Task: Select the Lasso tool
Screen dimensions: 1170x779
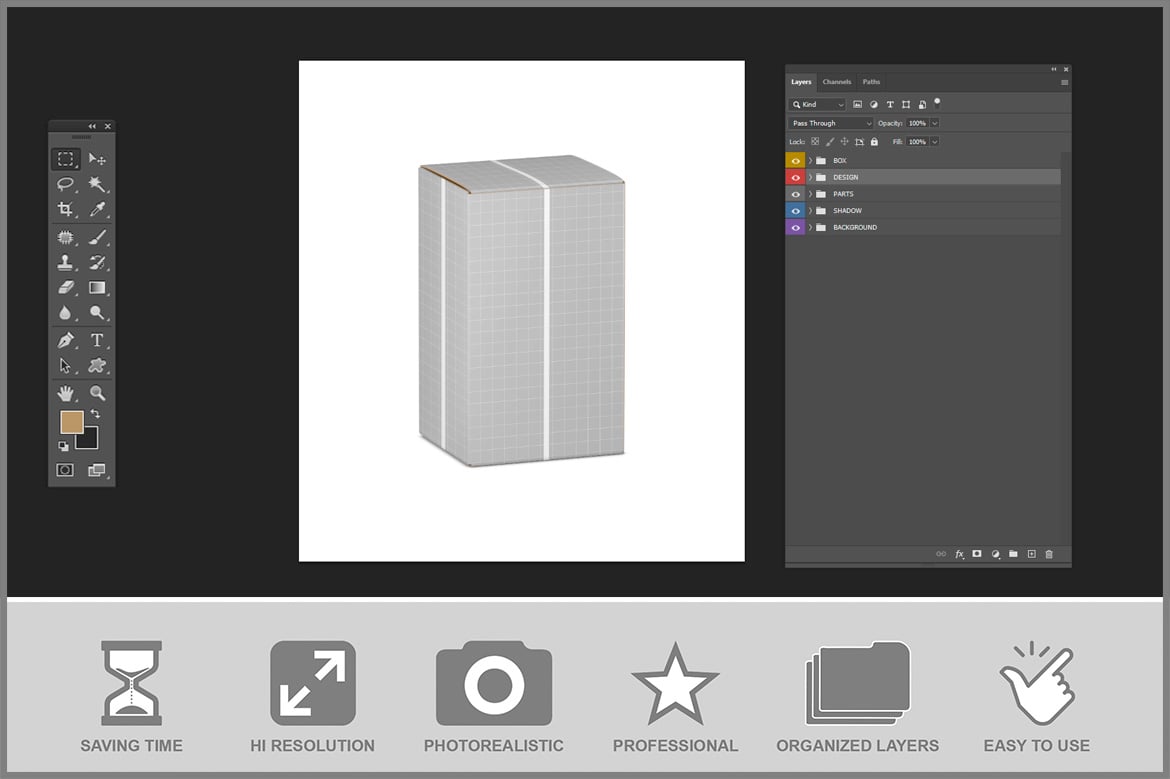Action: point(66,184)
